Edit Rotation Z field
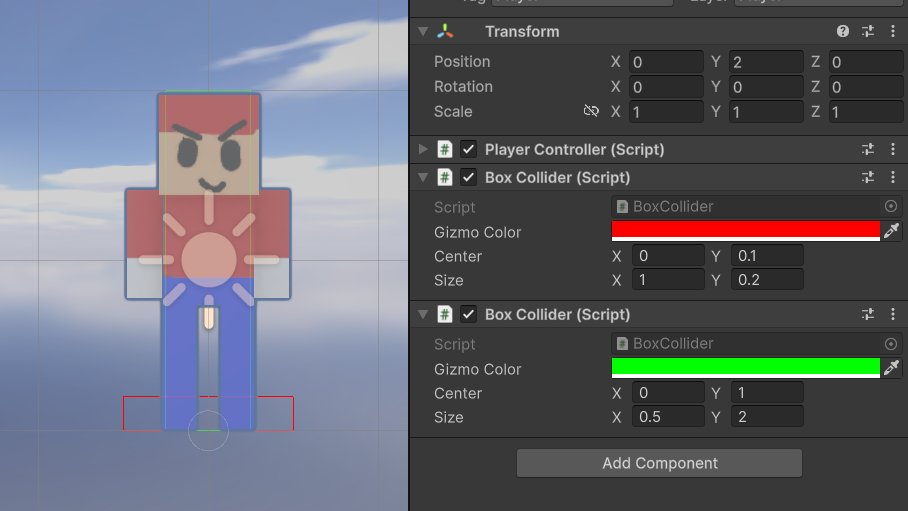The image size is (908, 511). (x=865, y=87)
